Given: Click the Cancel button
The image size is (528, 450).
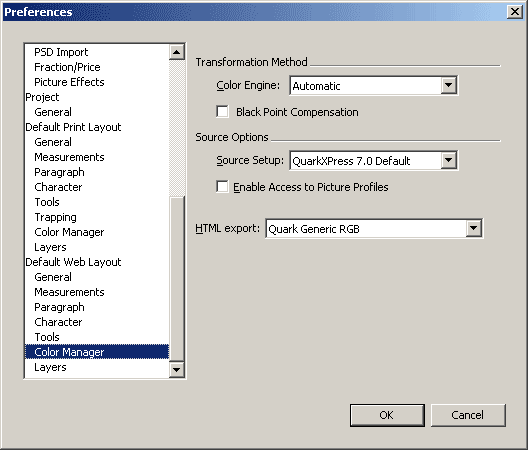Looking at the screenshot, I should tap(468, 415).
